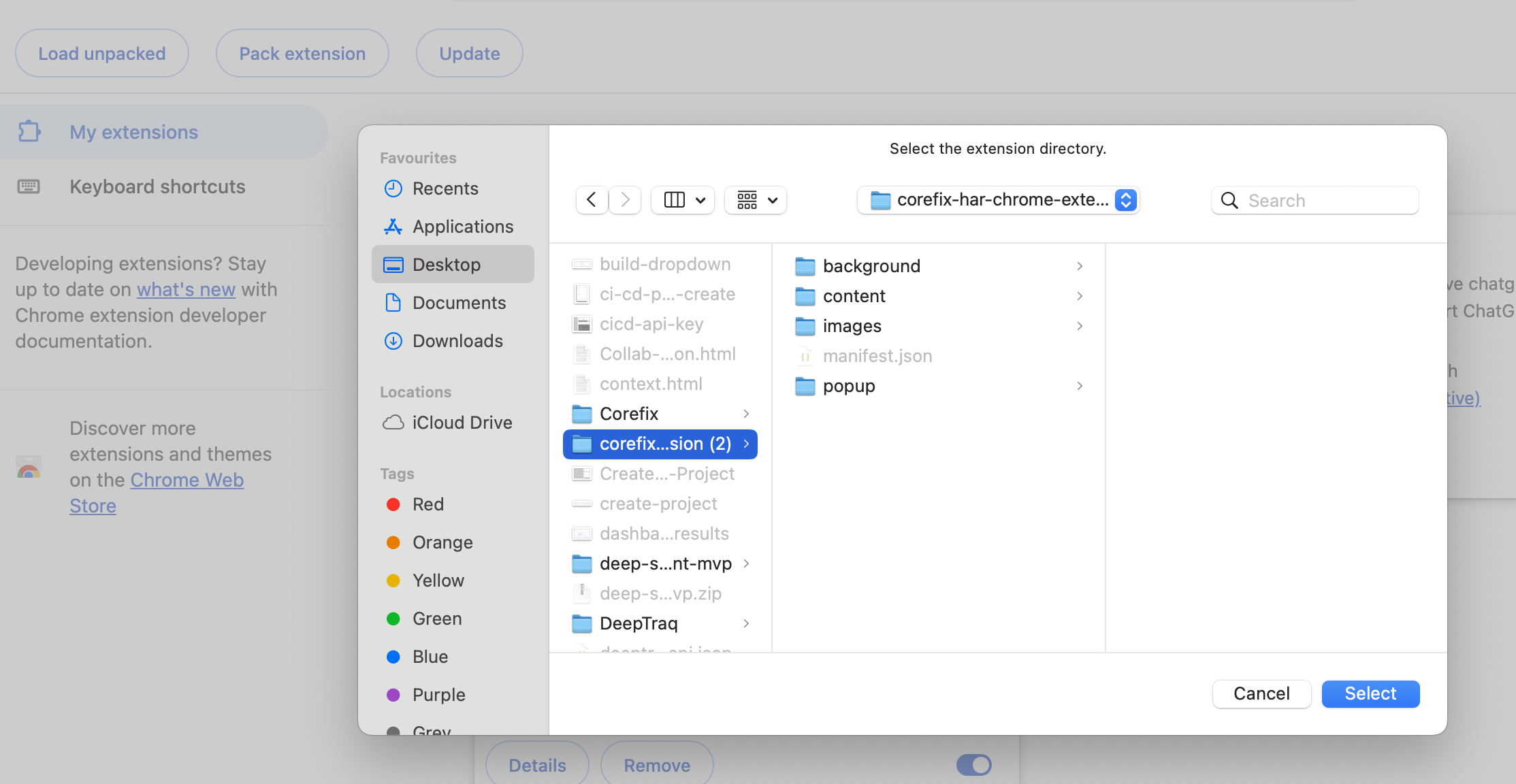Select the Corefix folder row
This screenshot has height=784, width=1516.
pyautogui.click(x=660, y=414)
